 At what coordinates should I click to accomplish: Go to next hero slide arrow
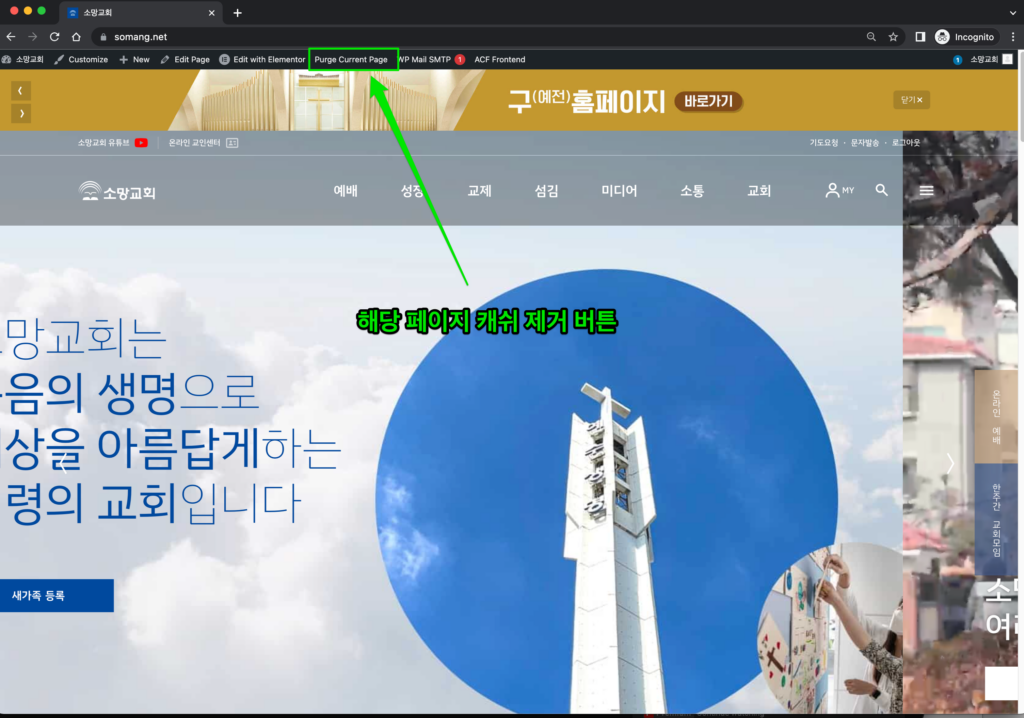pos(950,464)
